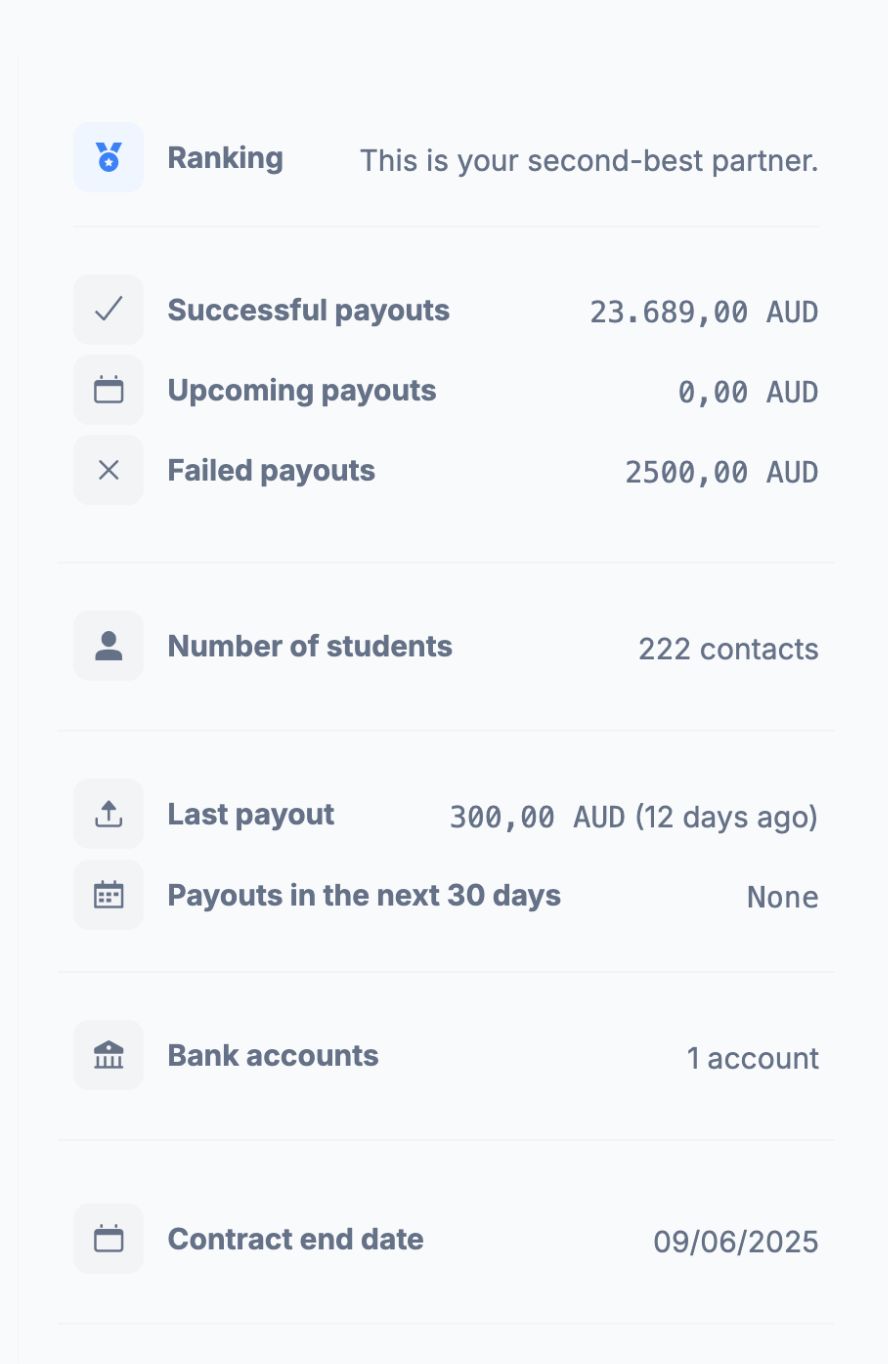
Task: Click the Payouts in next 30 days calendar icon
Action: (108, 895)
